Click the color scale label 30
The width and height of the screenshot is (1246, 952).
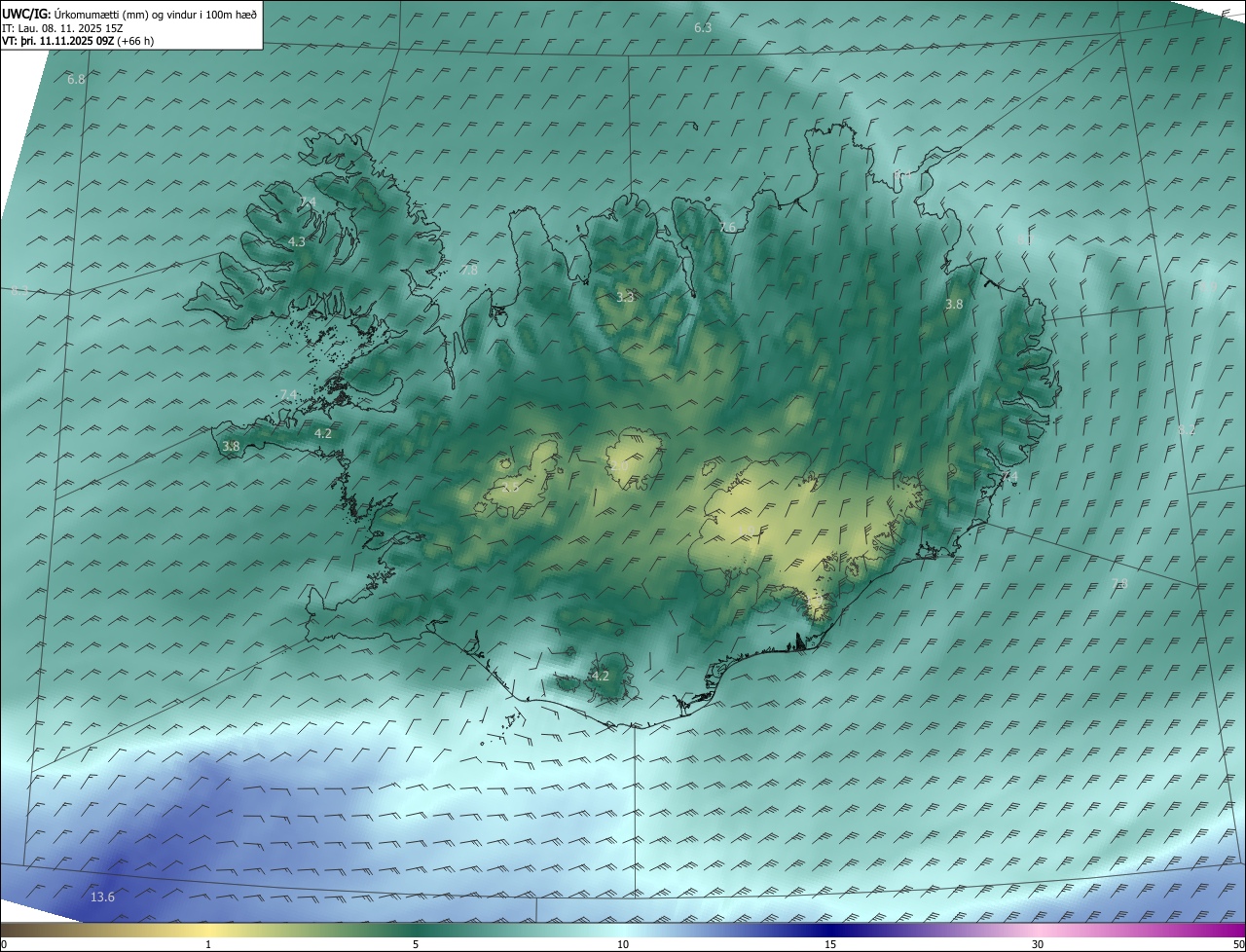tap(1038, 944)
